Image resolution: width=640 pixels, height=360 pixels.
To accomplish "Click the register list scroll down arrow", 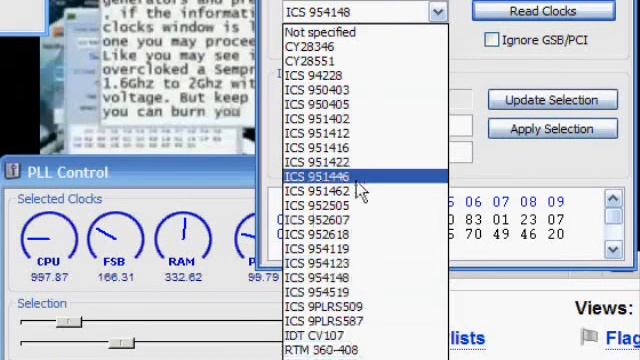I will (613, 249).
